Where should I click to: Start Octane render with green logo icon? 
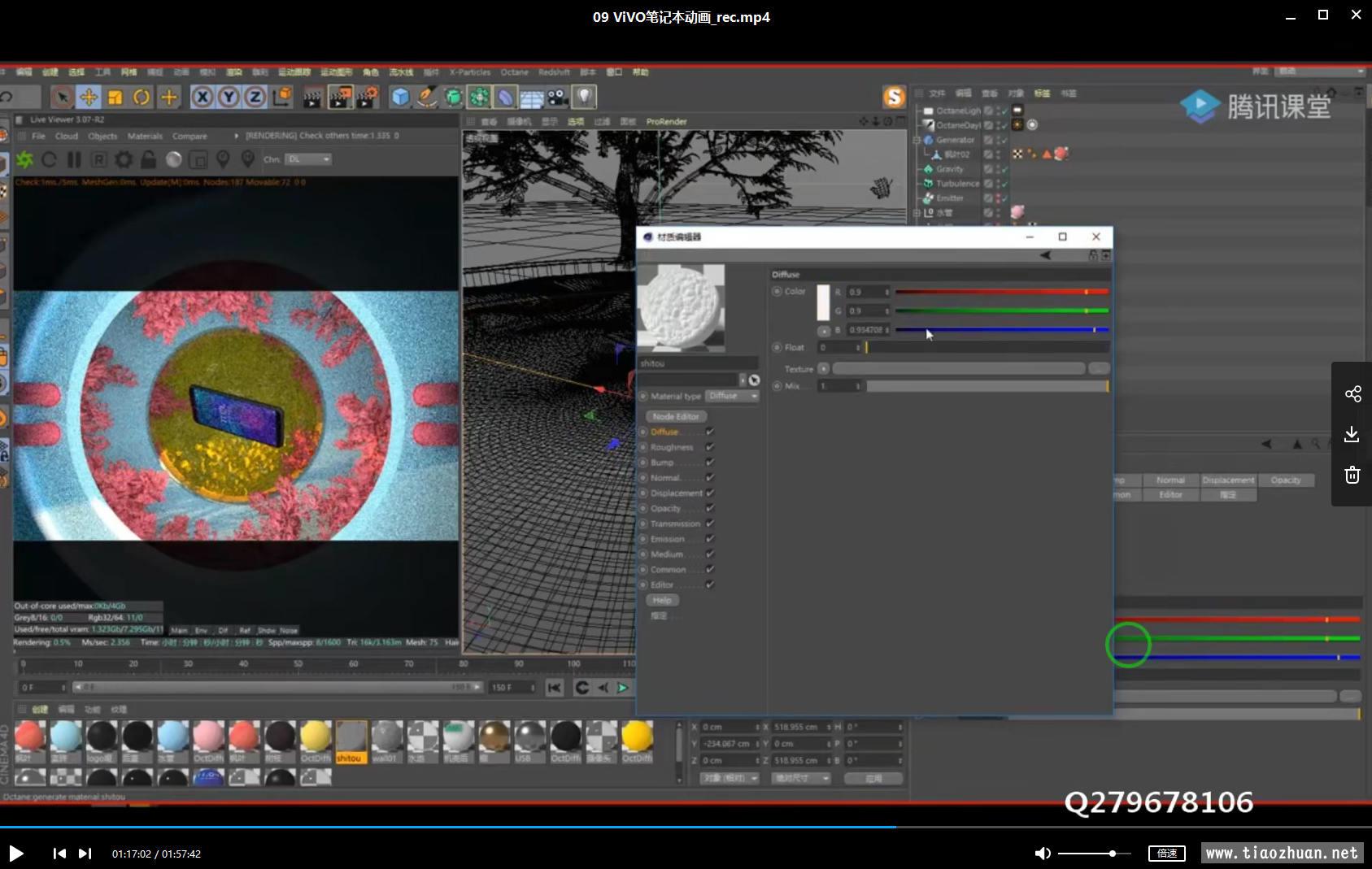click(24, 159)
